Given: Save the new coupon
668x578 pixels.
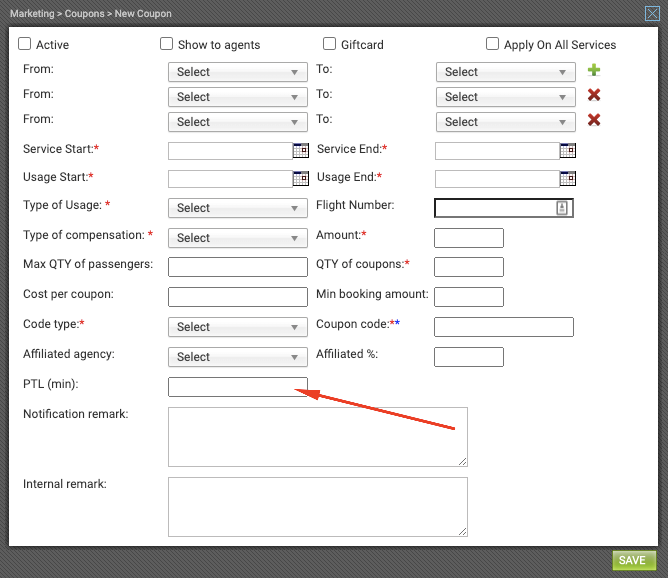Looking at the screenshot, I should click(x=634, y=560).
